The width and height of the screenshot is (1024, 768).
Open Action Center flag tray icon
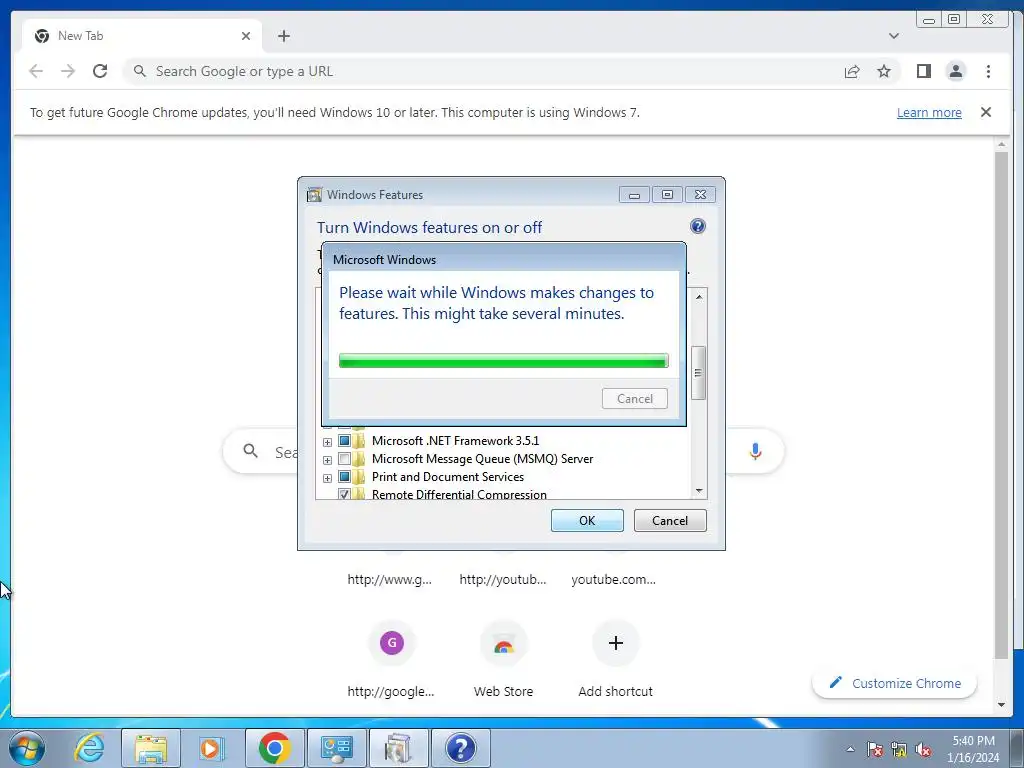pos(874,749)
